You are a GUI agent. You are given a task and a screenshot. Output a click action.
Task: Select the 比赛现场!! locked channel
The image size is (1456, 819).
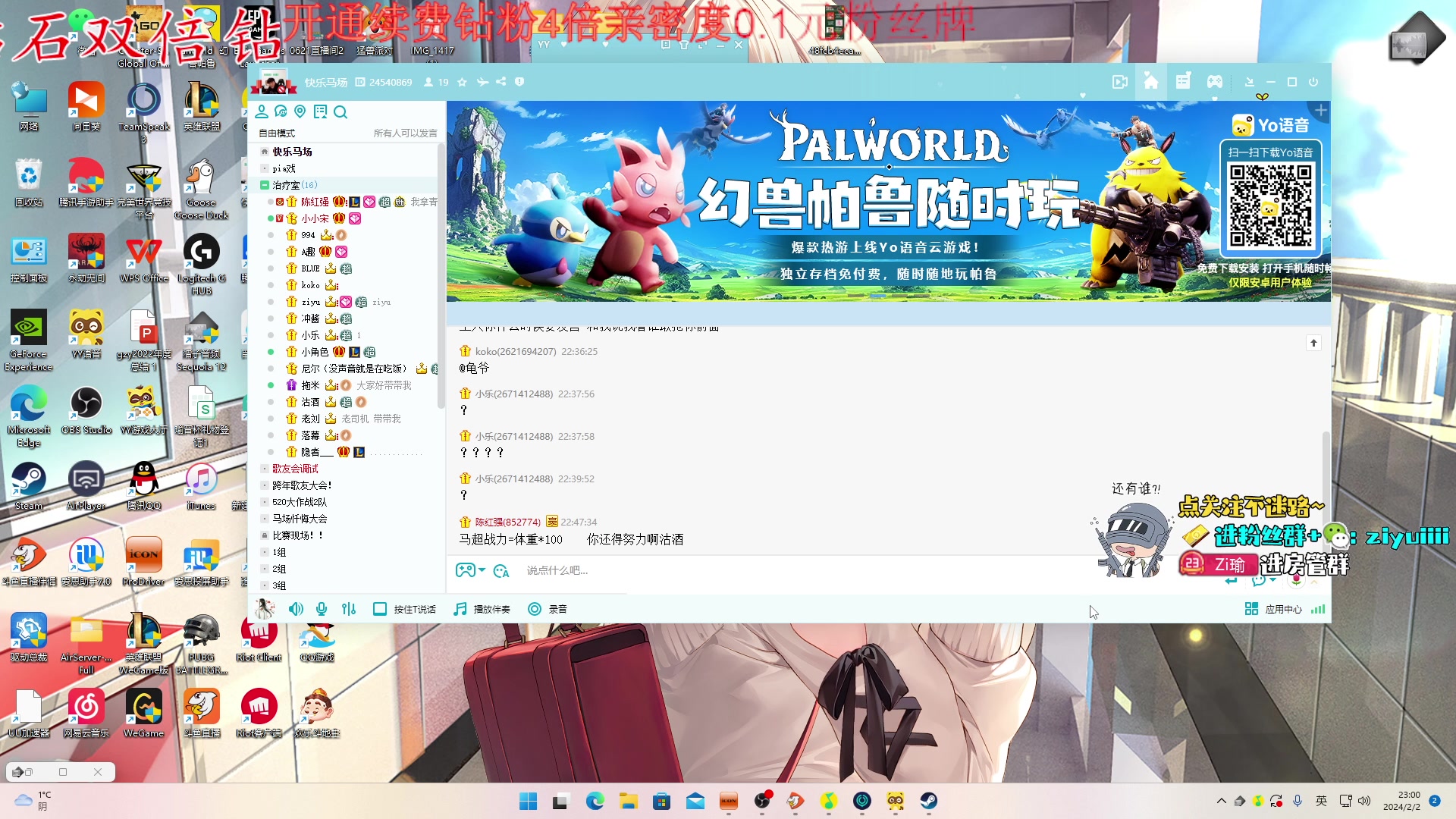[298, 535]
